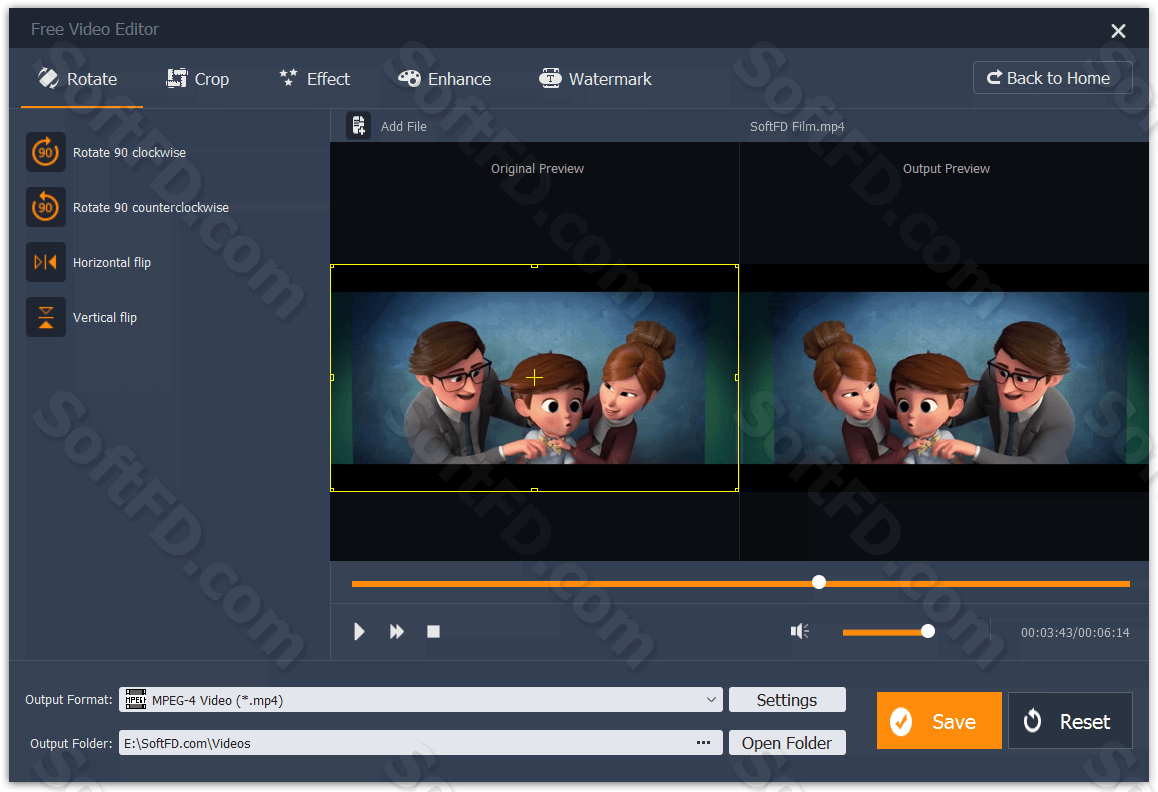
Task: Switch to the Effect tab
Action: click(x=315, y=79)
